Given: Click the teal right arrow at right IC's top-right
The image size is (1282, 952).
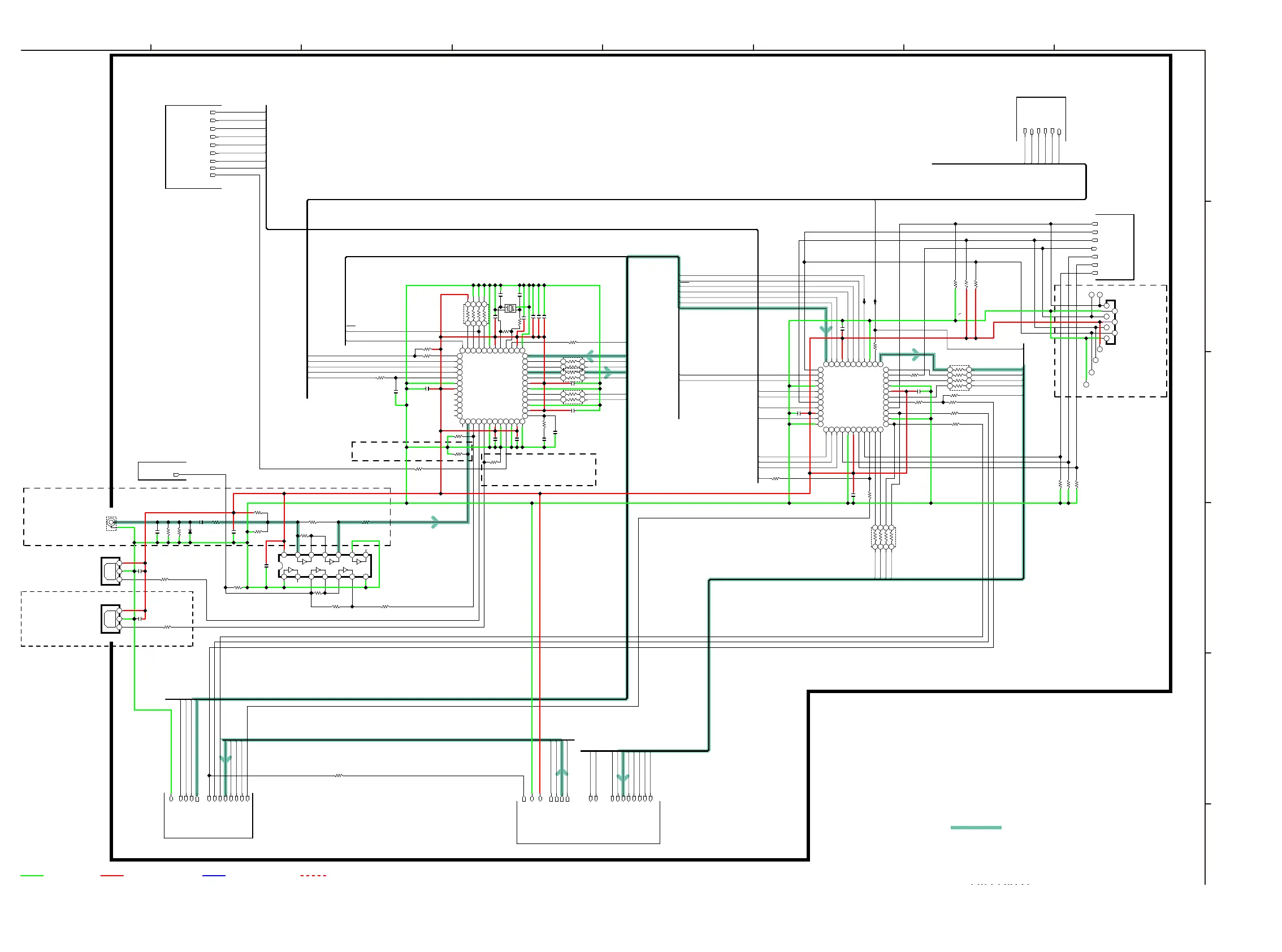Looking at the screenshot, I should (x=916, y=355).
